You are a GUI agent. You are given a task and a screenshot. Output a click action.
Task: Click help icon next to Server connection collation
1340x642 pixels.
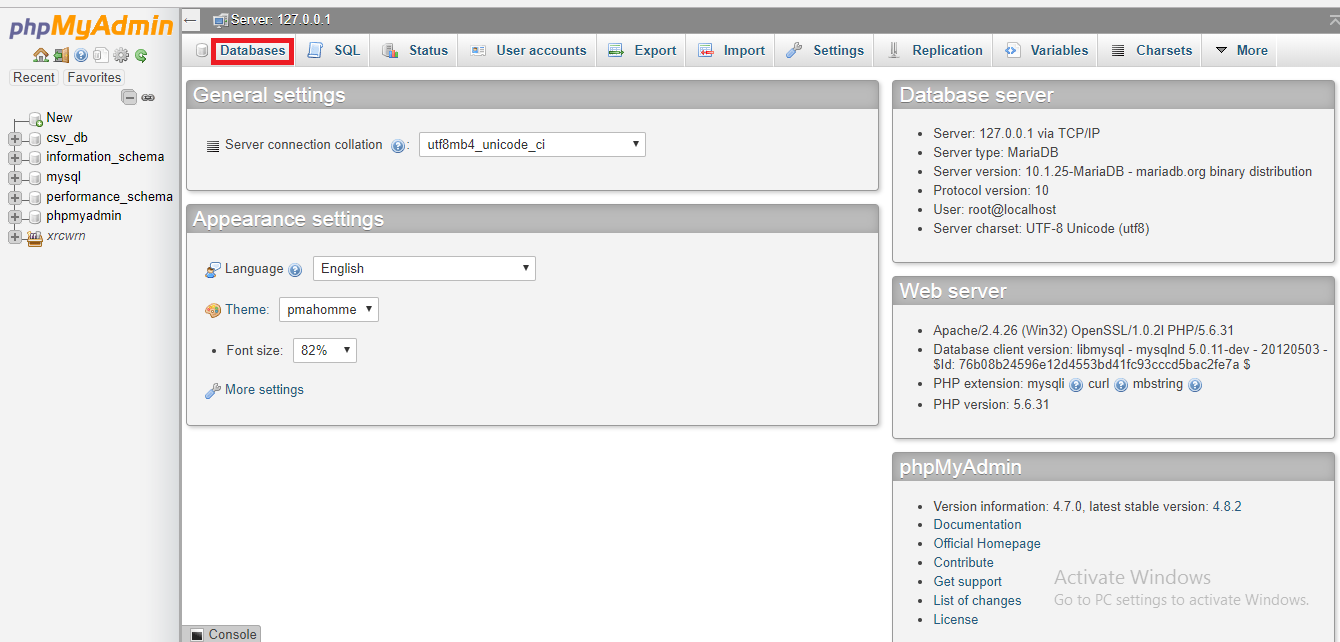point(398,146)
